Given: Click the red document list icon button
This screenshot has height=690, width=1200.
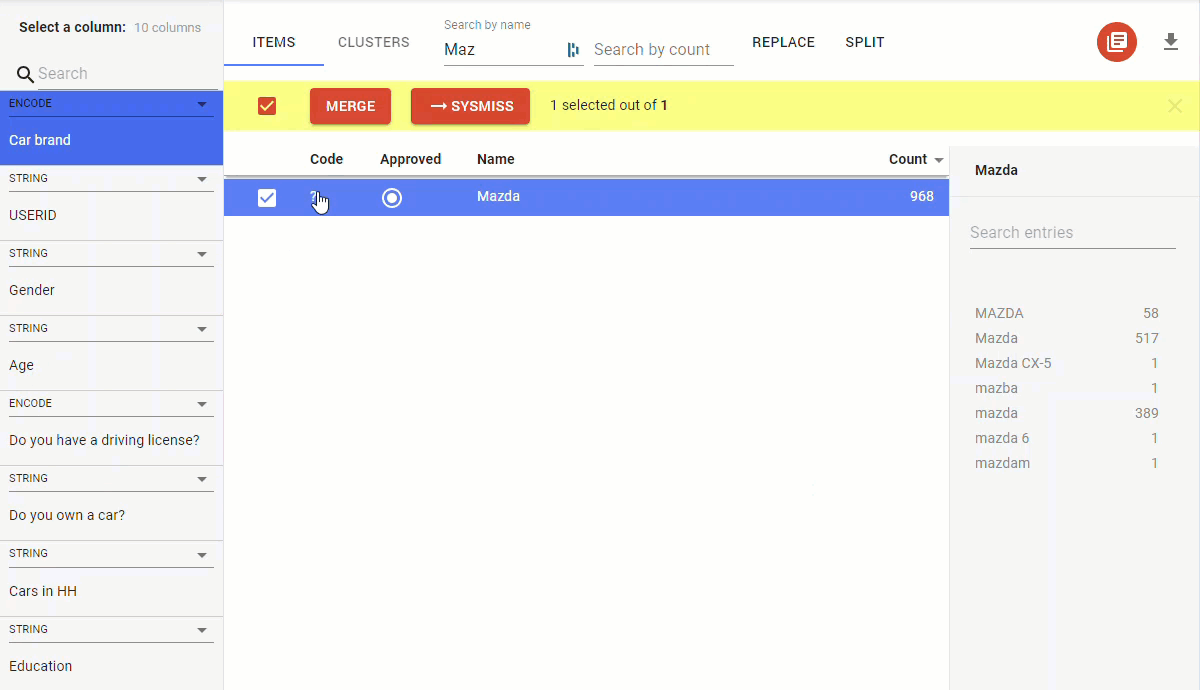Looking at the screenshot, I should pos(1116,42).
